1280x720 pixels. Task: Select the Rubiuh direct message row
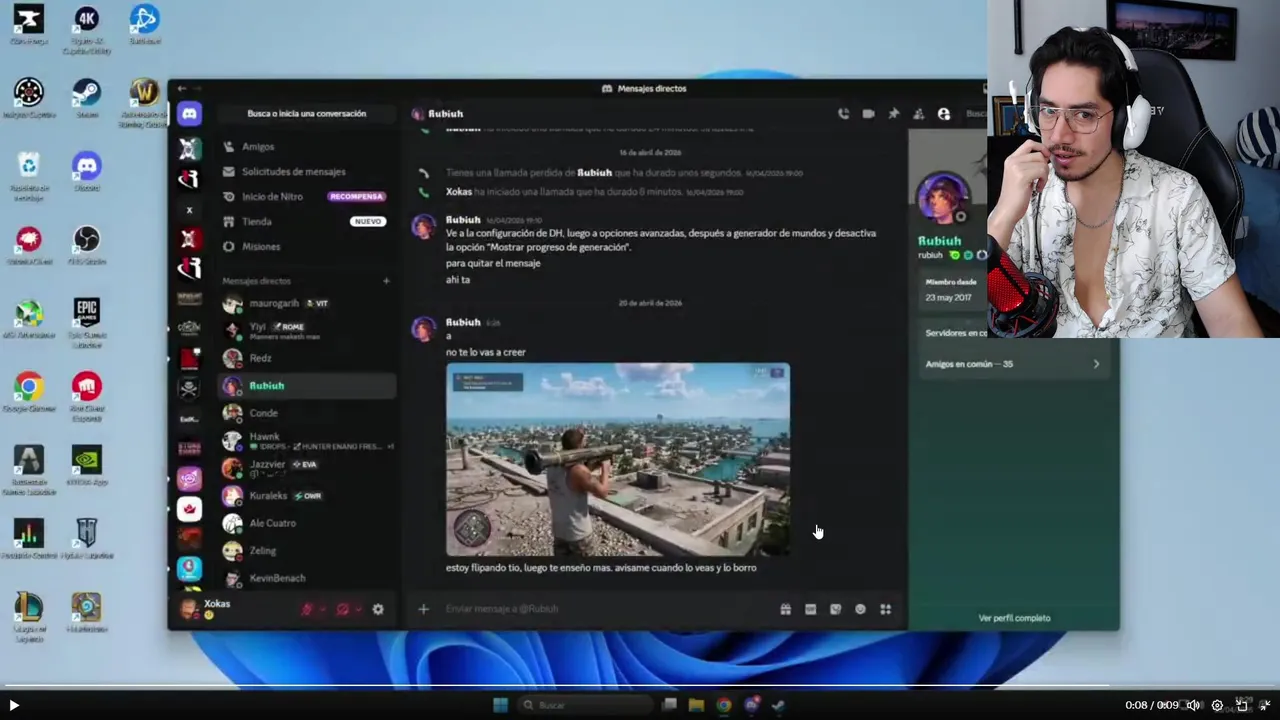pos(306,386)
